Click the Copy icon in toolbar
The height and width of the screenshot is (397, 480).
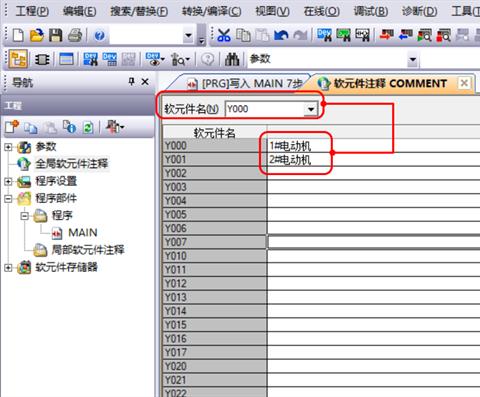point(243,35)
